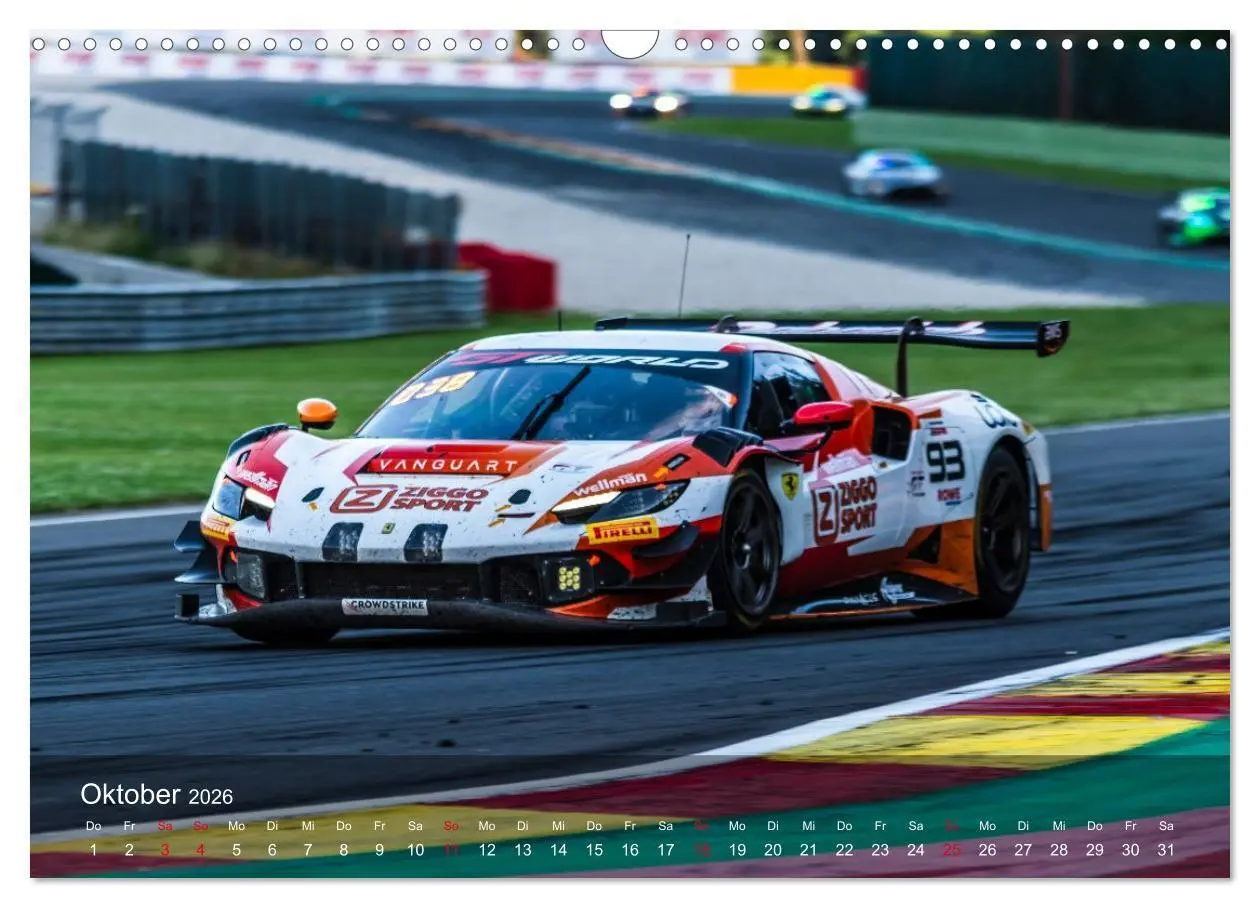Click the PIRELLI sticker on the front bumper
Screen dimensions: 1260x908
pyautogui.click(x=622, y=531)
